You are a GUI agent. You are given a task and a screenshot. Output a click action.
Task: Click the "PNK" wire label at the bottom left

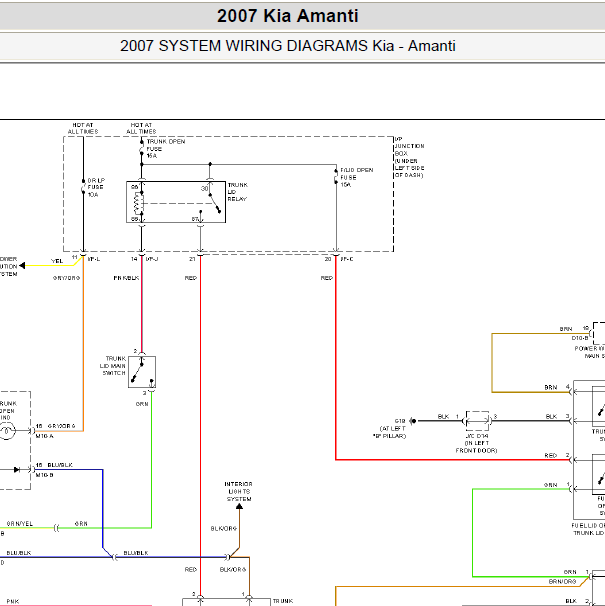13,601
